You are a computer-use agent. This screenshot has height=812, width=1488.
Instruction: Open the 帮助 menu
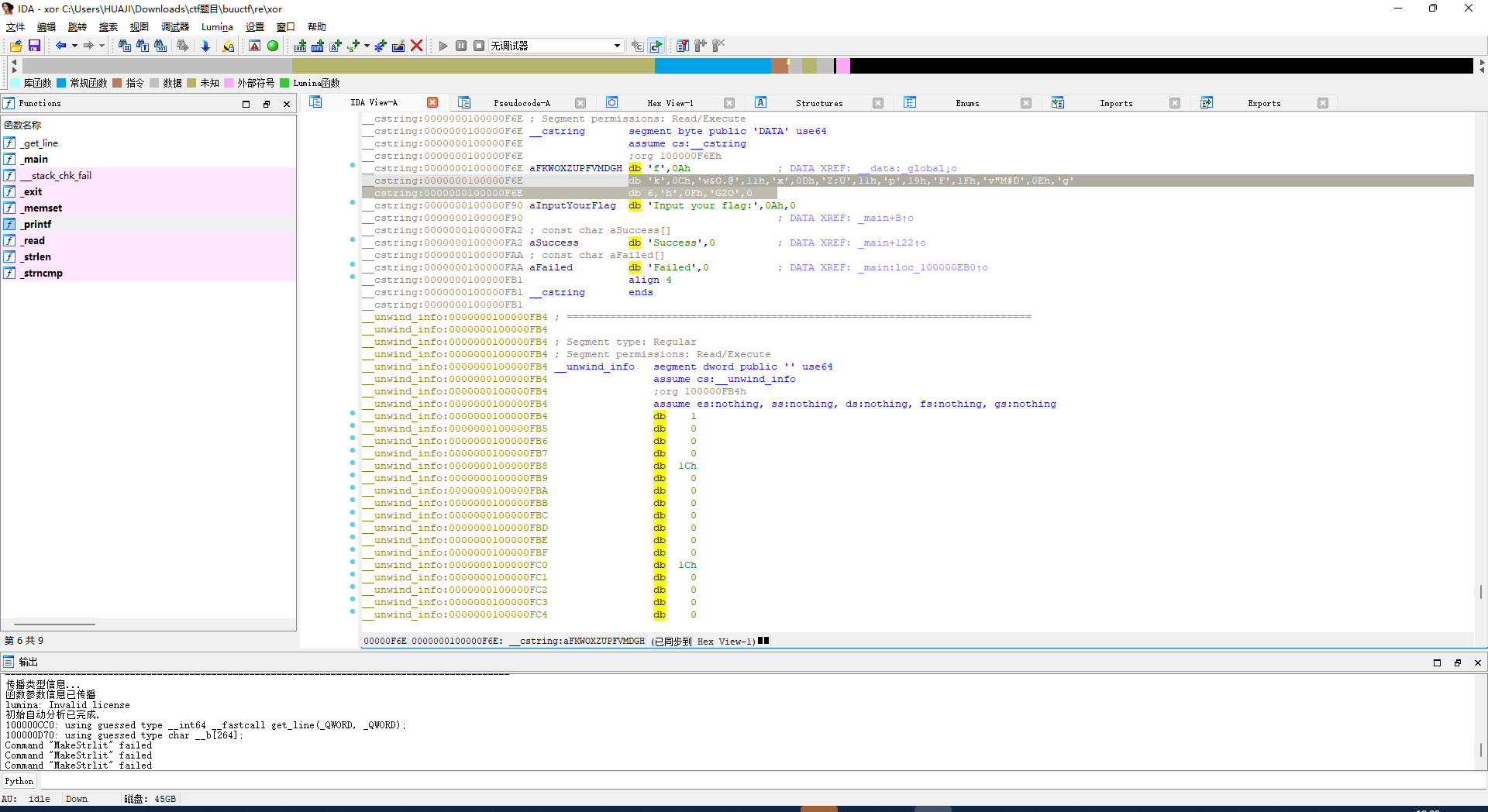(x=317, y=27)
